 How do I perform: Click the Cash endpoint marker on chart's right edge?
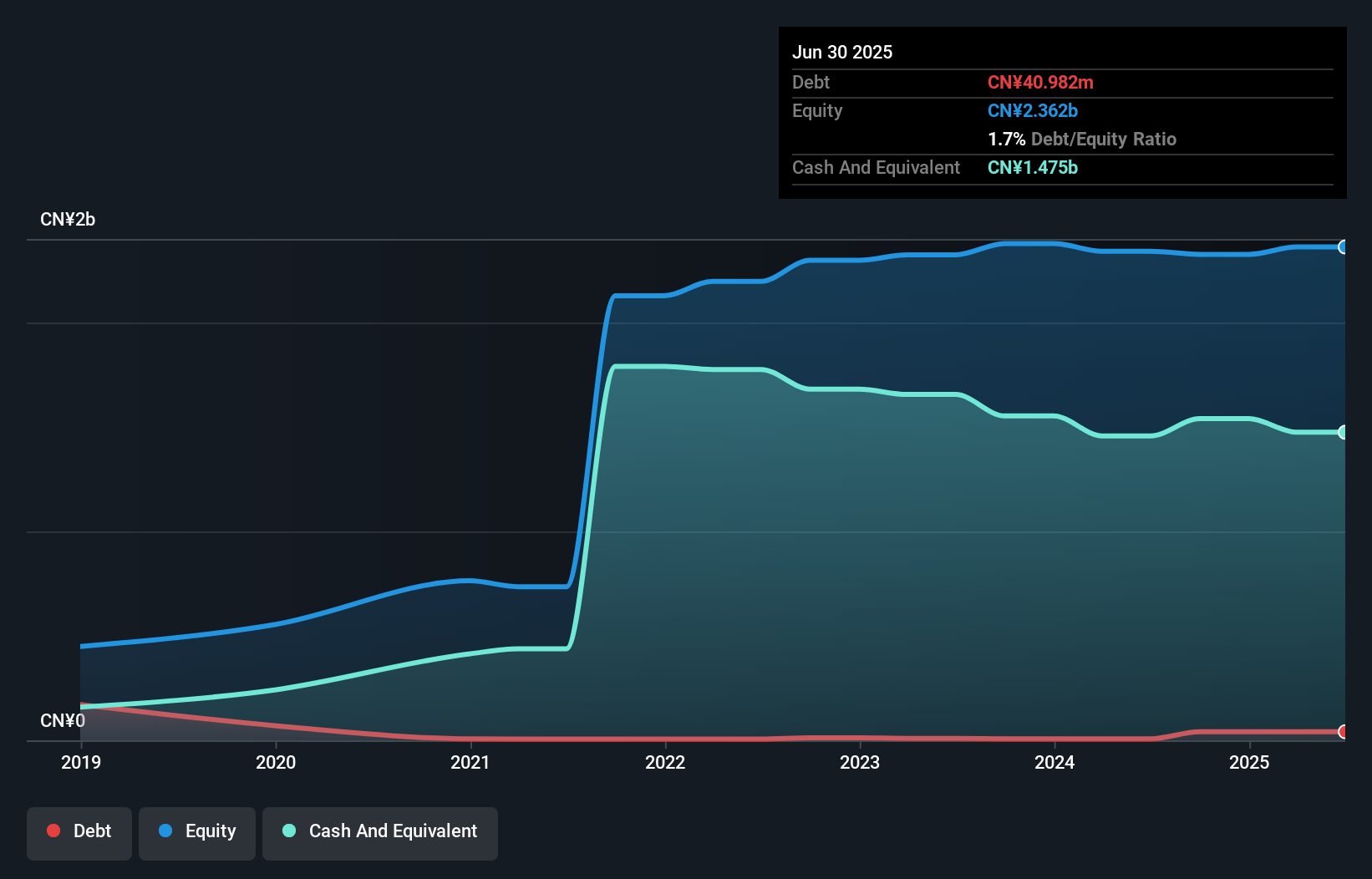[1343, 431]
